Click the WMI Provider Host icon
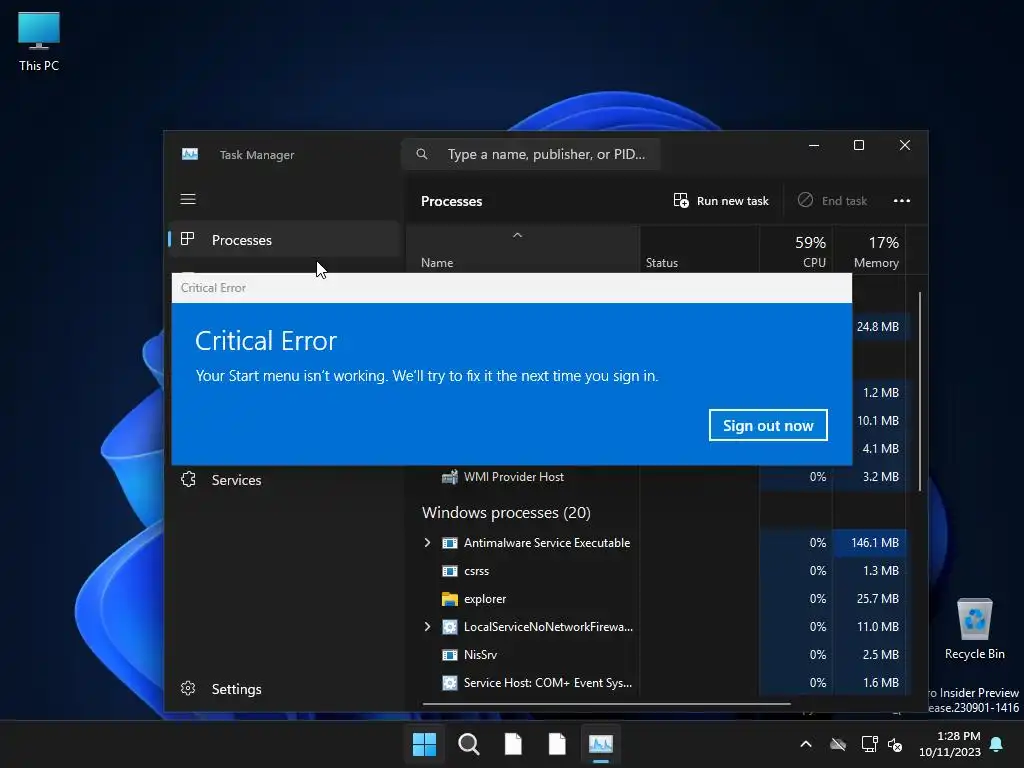 (x=450, y=477)
